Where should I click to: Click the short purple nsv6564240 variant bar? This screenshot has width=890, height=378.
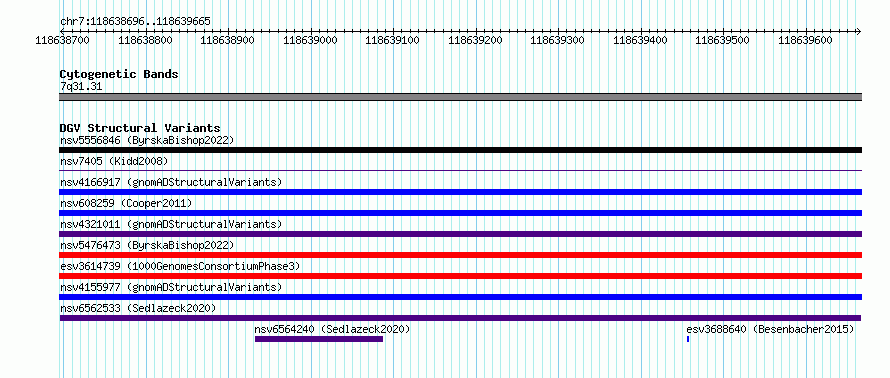click(x=319, y=339)
